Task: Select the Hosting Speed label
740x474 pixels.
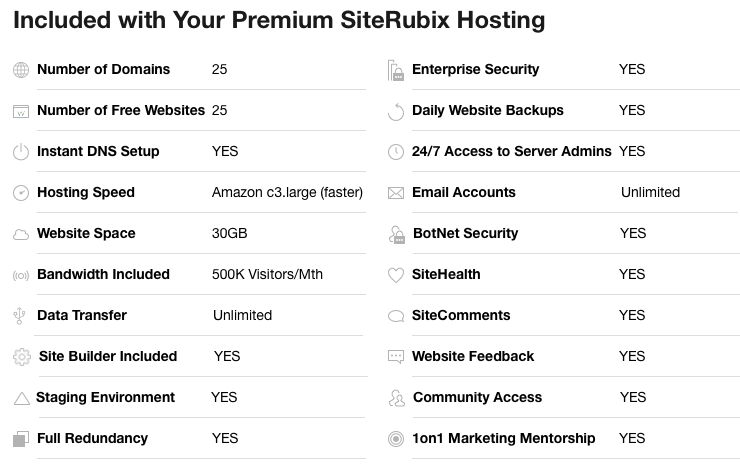Action: [x=86, y=192]
